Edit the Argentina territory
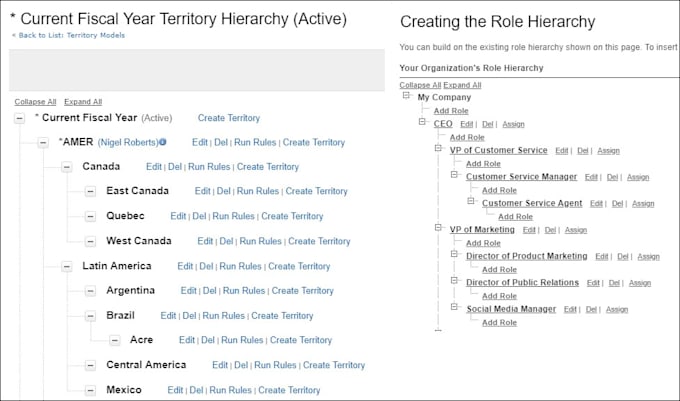Image resolution: width=680 pixels, height=401 pixels. (188, 290)
